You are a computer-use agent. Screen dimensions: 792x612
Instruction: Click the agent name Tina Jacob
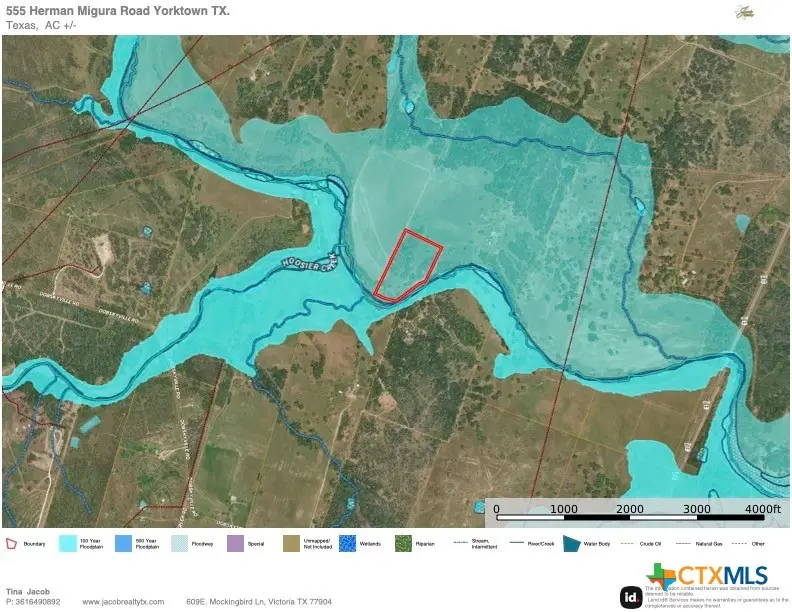[x=28, y=592]
